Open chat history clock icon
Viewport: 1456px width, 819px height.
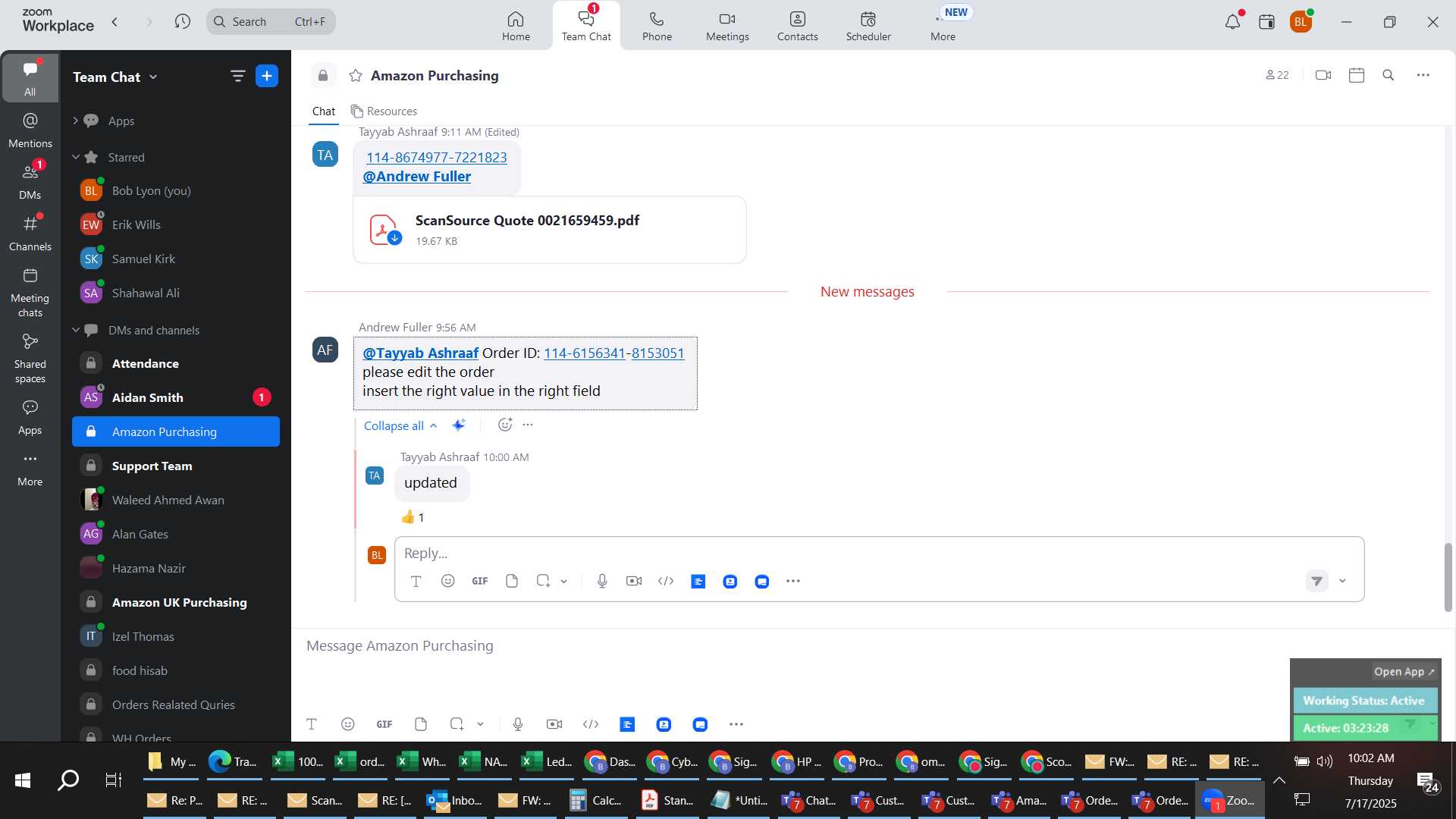click(182, 22)
